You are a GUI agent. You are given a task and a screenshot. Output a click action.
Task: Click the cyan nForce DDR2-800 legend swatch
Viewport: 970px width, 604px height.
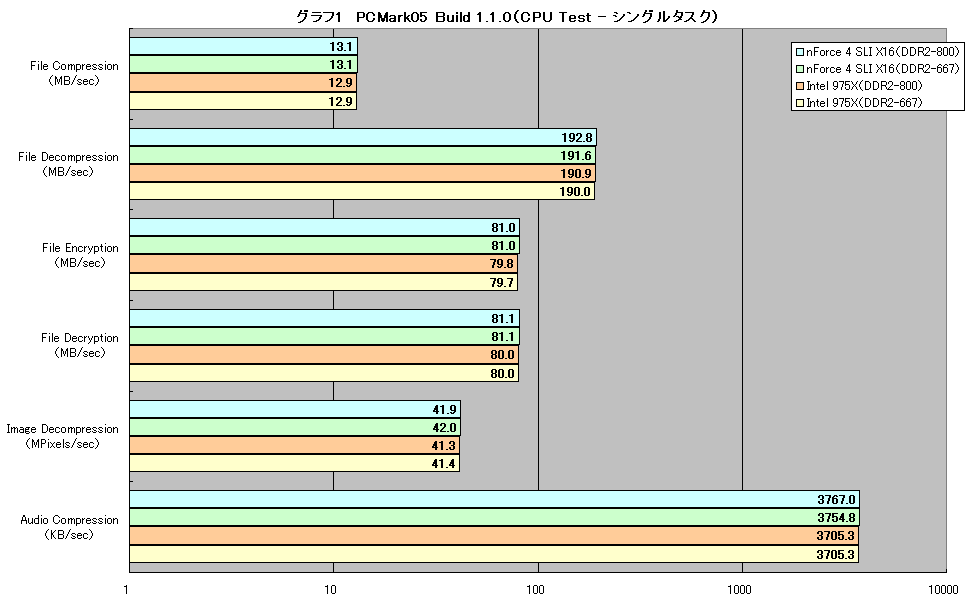(800, 53)
